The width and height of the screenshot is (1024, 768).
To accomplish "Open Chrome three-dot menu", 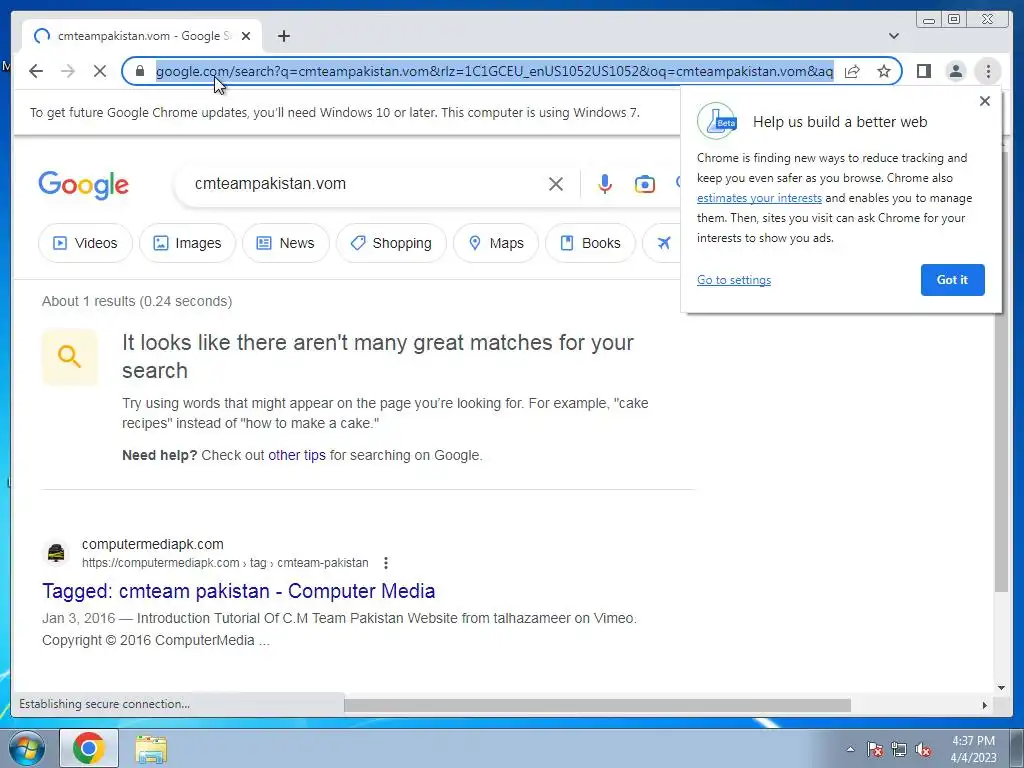I will (988, 71).
